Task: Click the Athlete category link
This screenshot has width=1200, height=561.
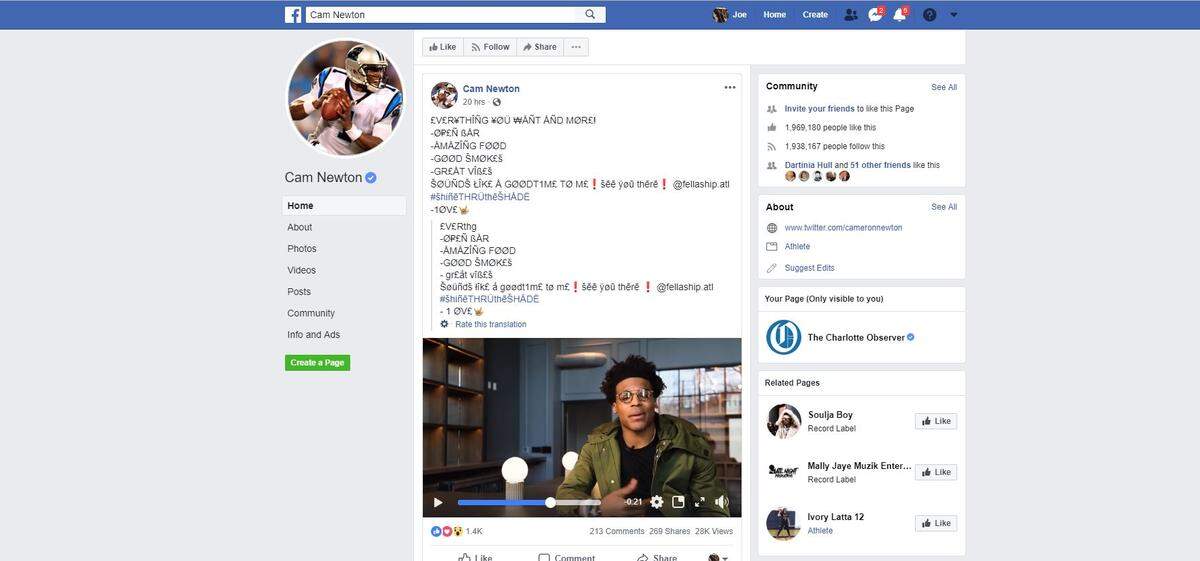Action: point(797,246)
